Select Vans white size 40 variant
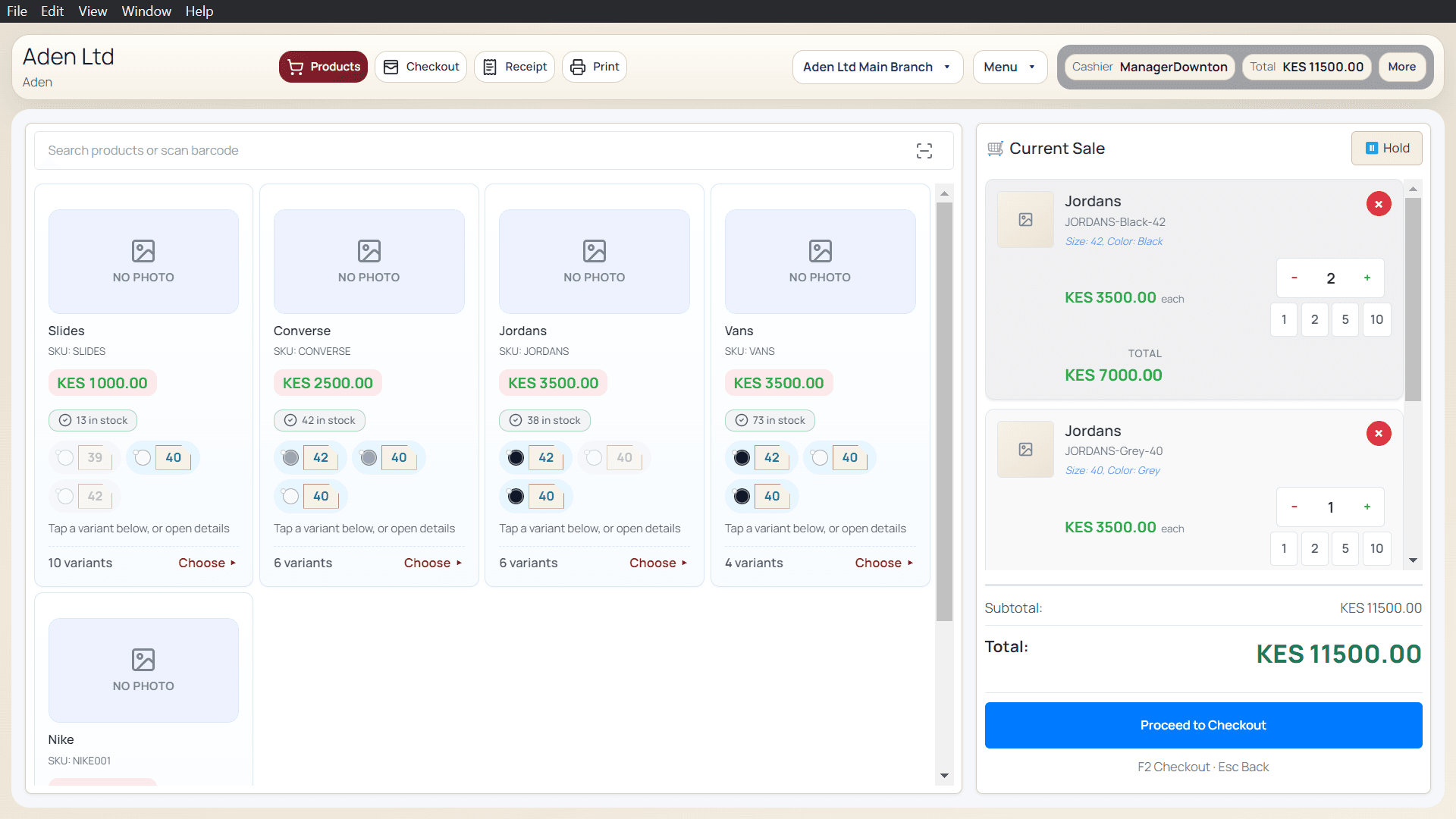The width and height of the screenshot is (1456, 819). [839, 458]
